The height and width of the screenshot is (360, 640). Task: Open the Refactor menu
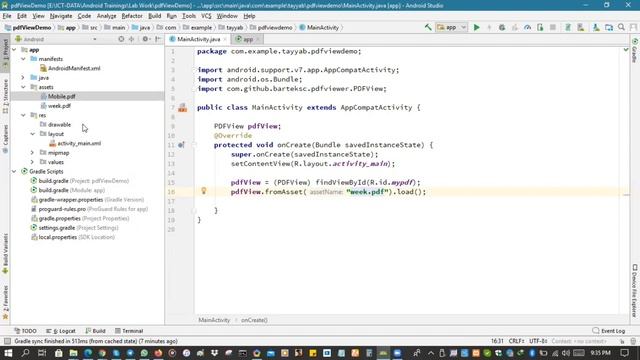pos(132,16)
